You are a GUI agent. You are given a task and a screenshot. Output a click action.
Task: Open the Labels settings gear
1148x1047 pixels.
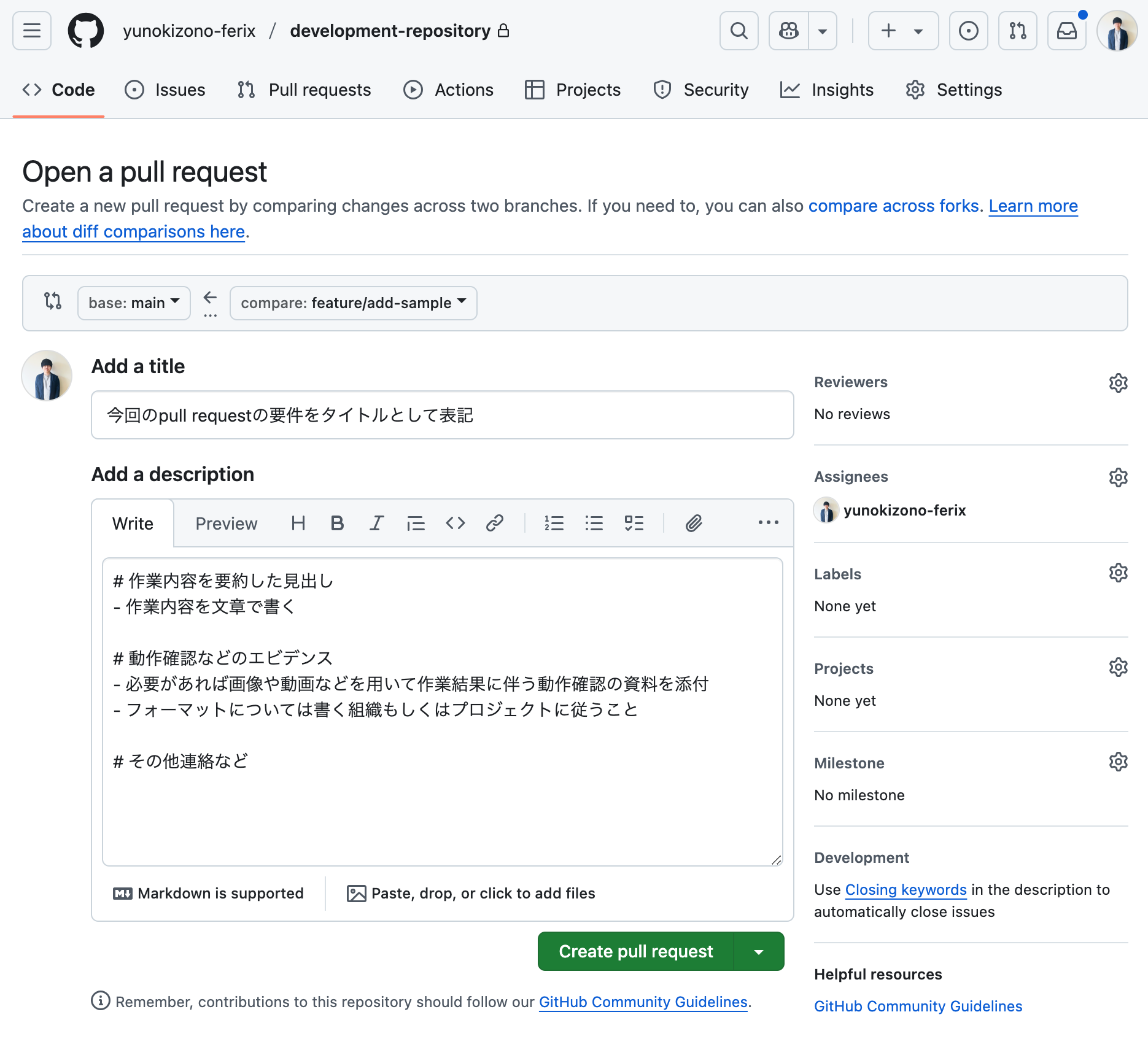point(1119,573)
